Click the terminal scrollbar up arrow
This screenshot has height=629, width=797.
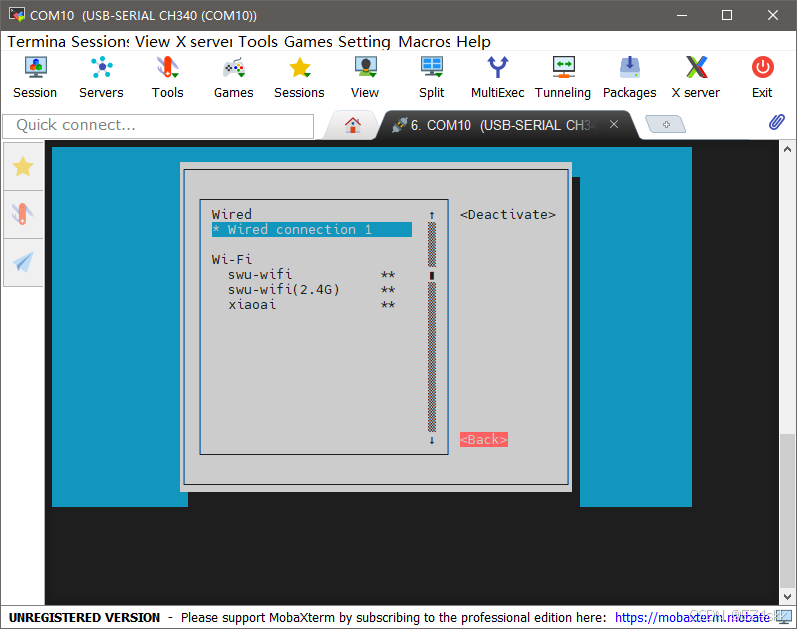coord(787,149)
